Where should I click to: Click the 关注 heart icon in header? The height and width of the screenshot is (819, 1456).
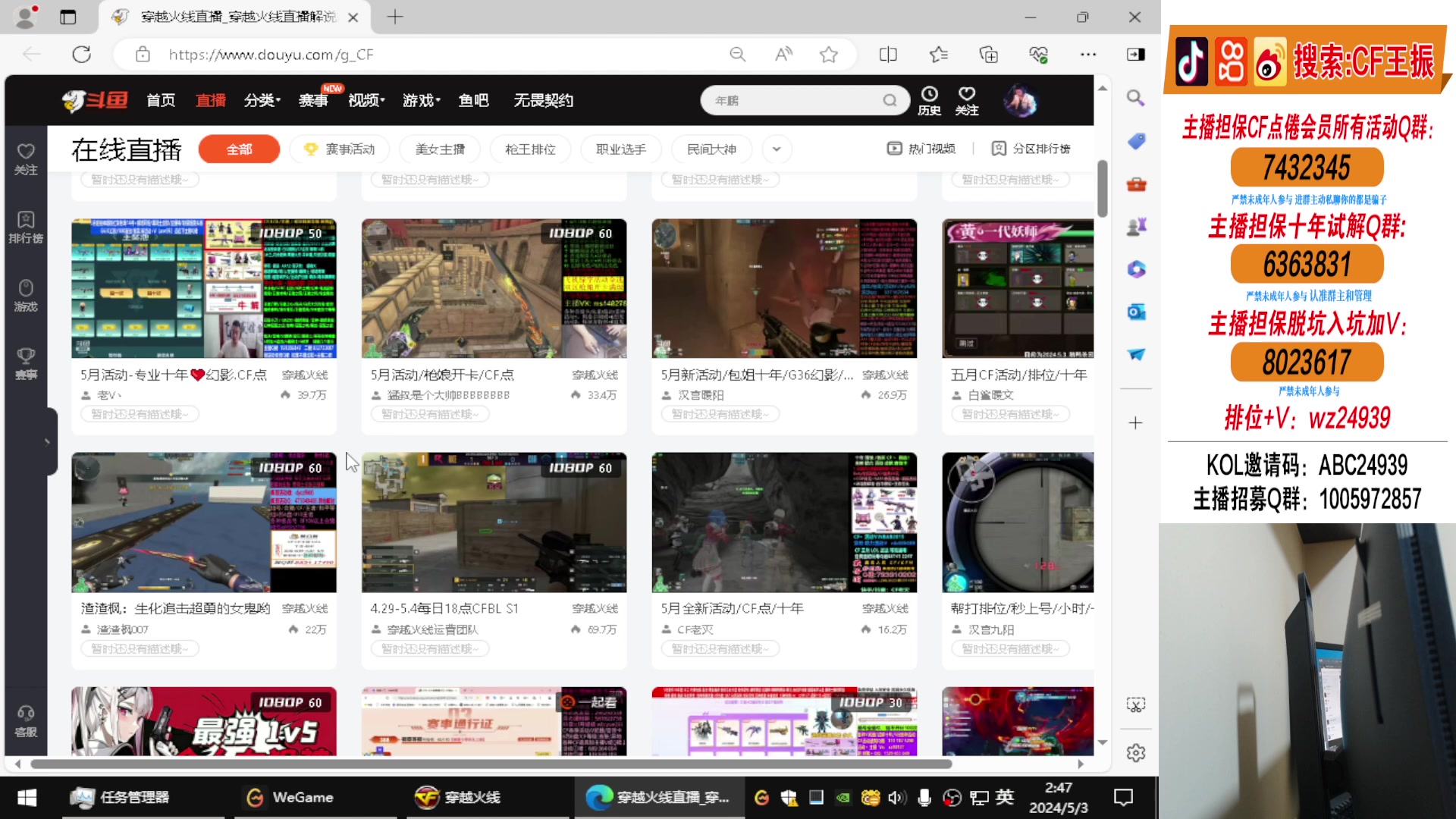pyautogui.click(x=966, y=94)
